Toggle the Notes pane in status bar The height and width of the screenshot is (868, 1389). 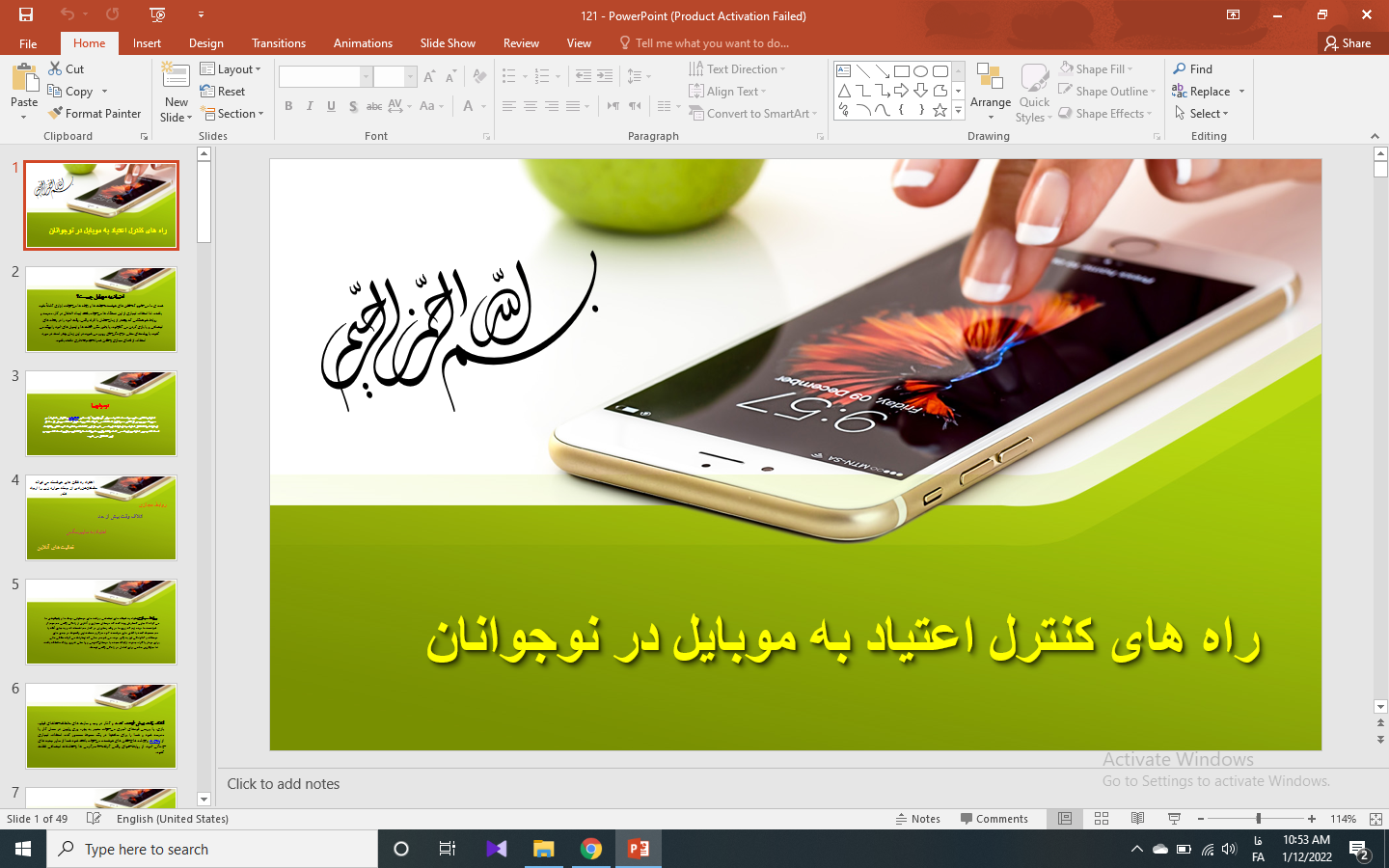(x=917, y=819)
